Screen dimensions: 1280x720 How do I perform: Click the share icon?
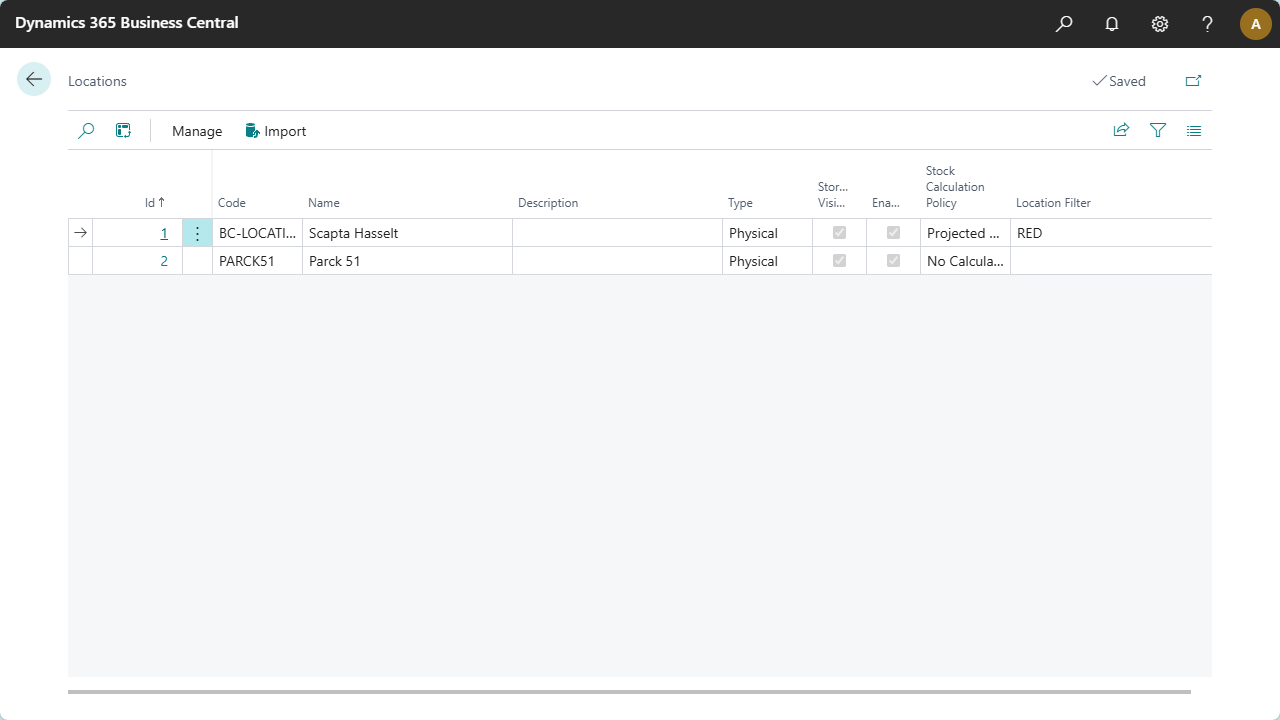pos(1121,130)
